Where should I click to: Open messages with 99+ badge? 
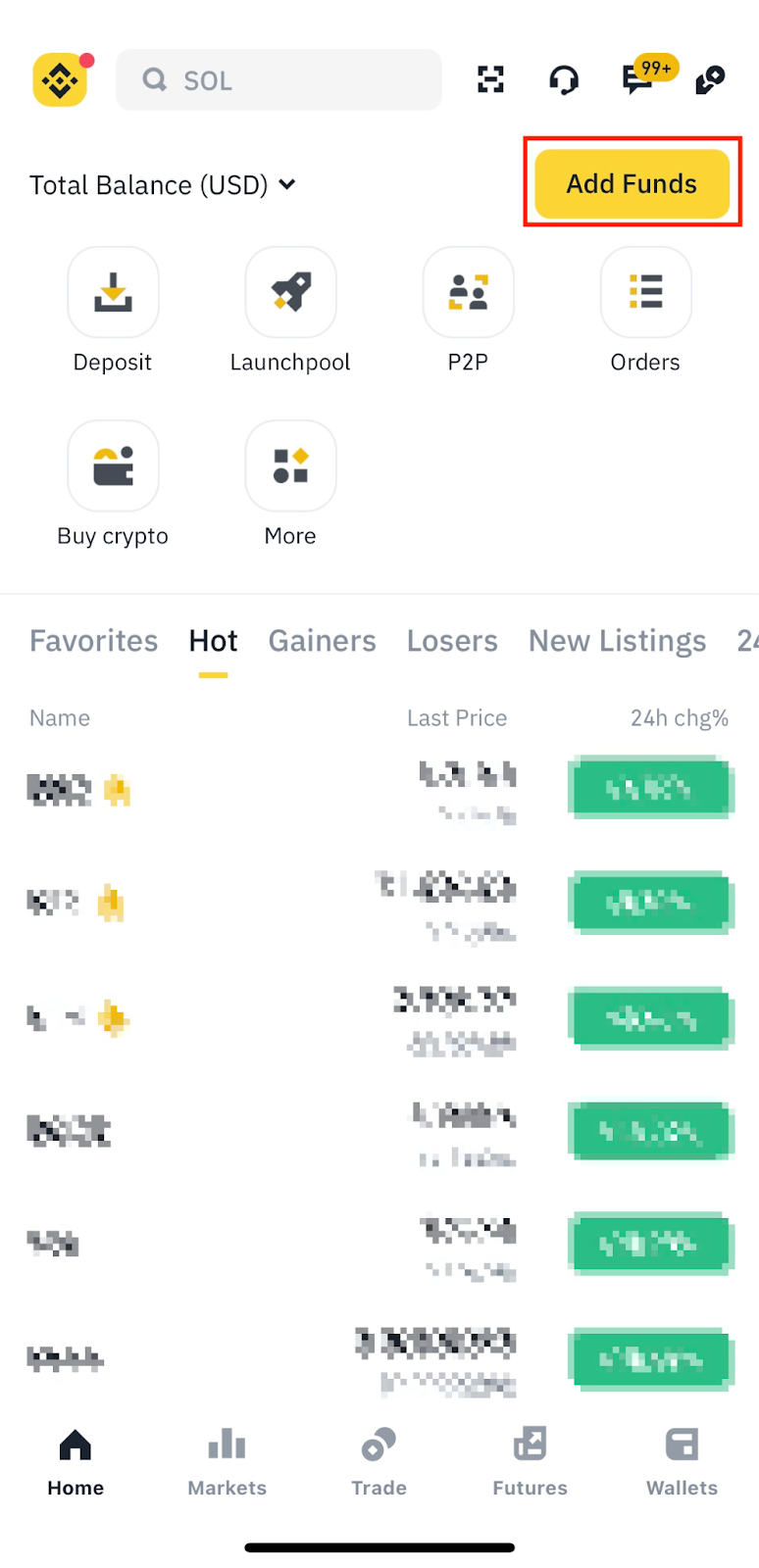point(638,78)
